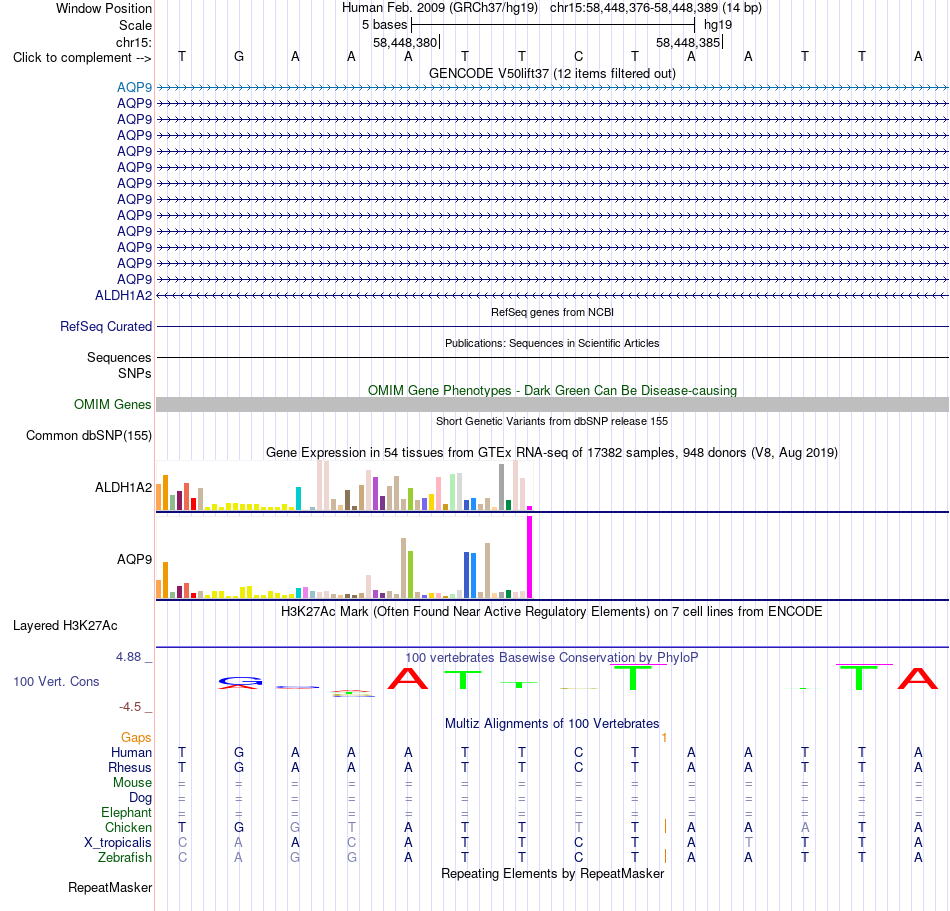This screenshot has width=950, height=911.
Task: Click the C base in the complement sequence row
Action: [x=579, y=56]
